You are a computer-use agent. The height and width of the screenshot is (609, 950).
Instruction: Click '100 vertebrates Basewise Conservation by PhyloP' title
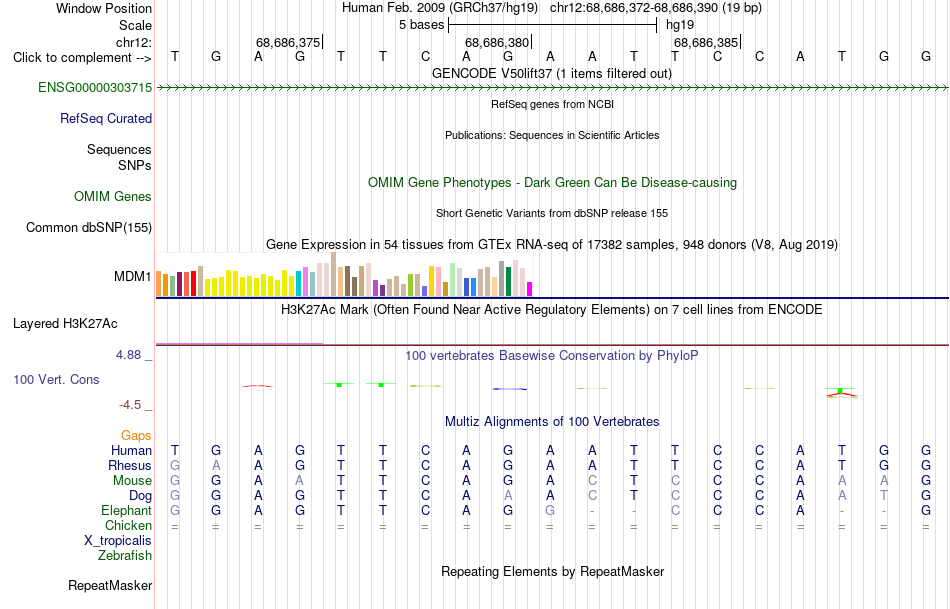coord(552,356)
